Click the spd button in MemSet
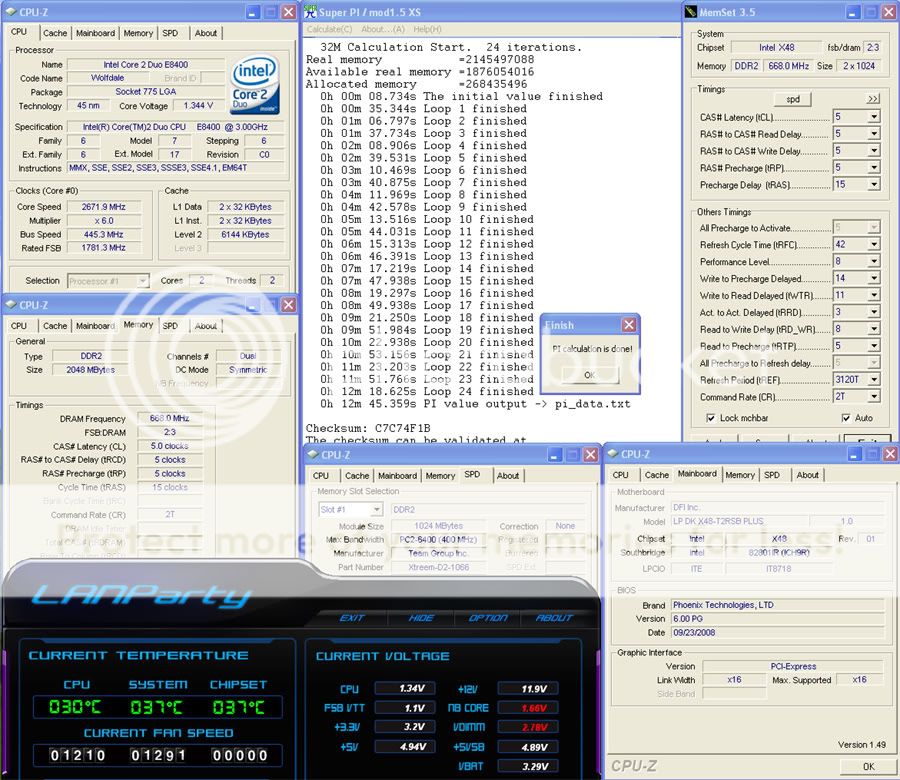Screen dimensions: 900x780 [x=793, y=99]
